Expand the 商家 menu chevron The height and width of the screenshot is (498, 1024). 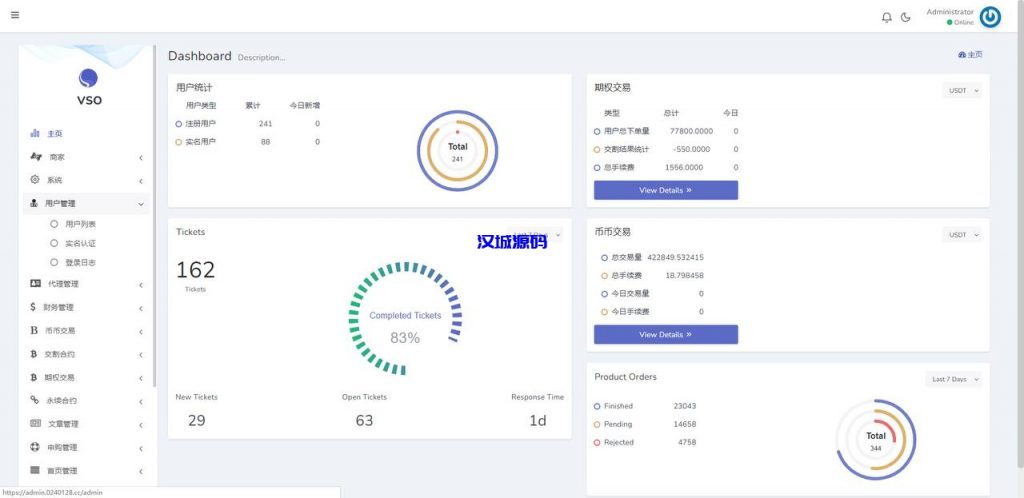tap(141, 157)
